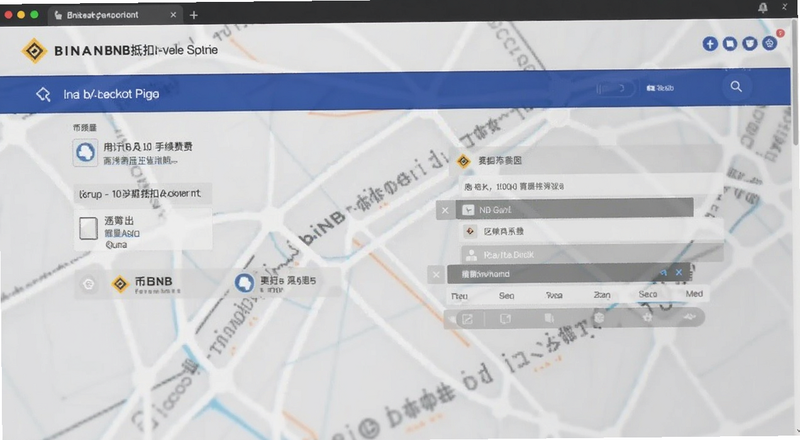Toggle the empty checkbox beside Quna
Screen dimensions: 800x440
[88, 228]
